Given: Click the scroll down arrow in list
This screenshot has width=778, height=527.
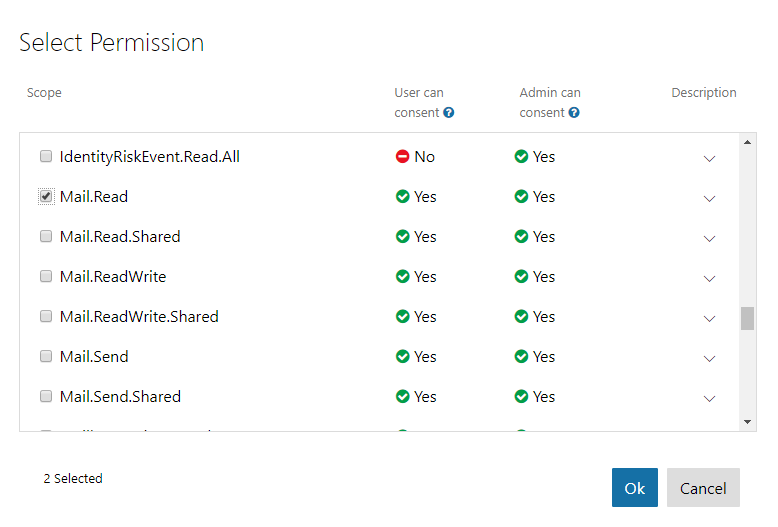Looking at the screenshot, I should click(748, 422).
